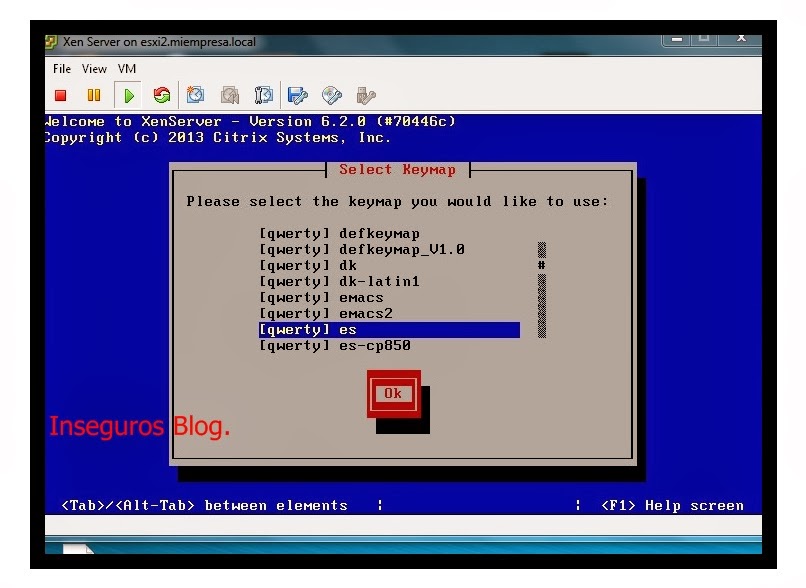The image size is (806, 588).
Task: Click the floppy drive connect icon
Action: coord(297,97)
